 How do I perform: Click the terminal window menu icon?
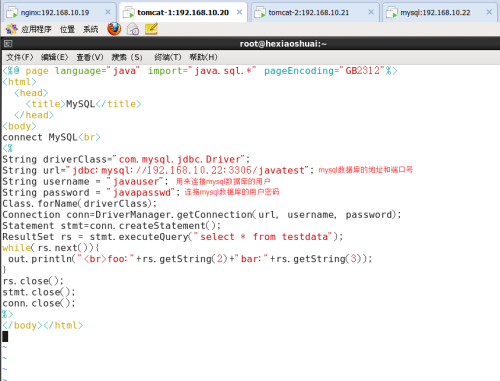click(8, 44)
